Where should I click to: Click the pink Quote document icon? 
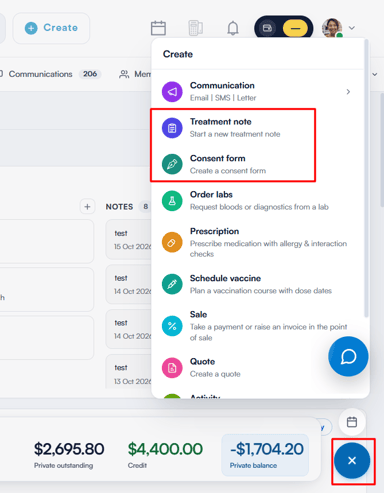(172, 368)
